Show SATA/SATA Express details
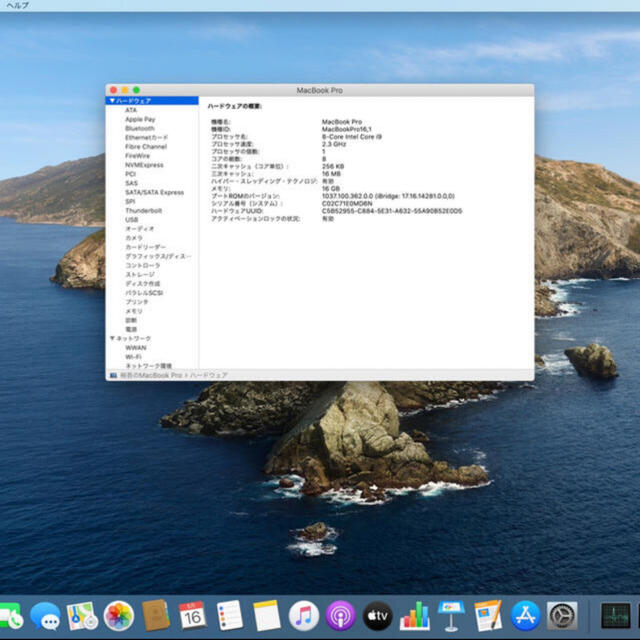 (154, 192)
